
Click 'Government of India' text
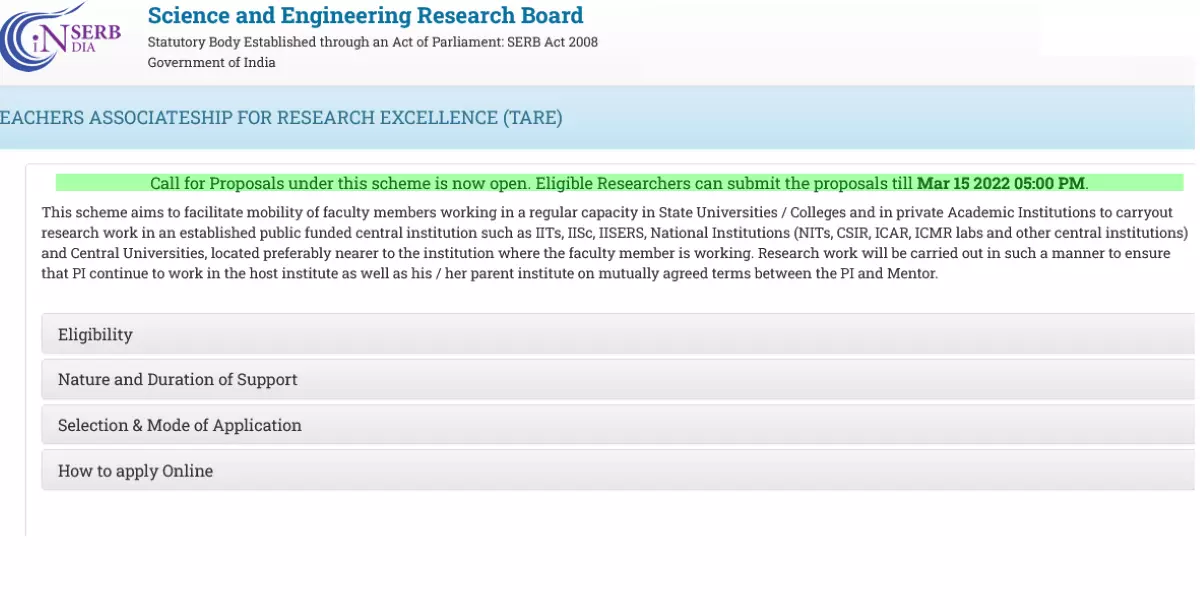(211, 62)
